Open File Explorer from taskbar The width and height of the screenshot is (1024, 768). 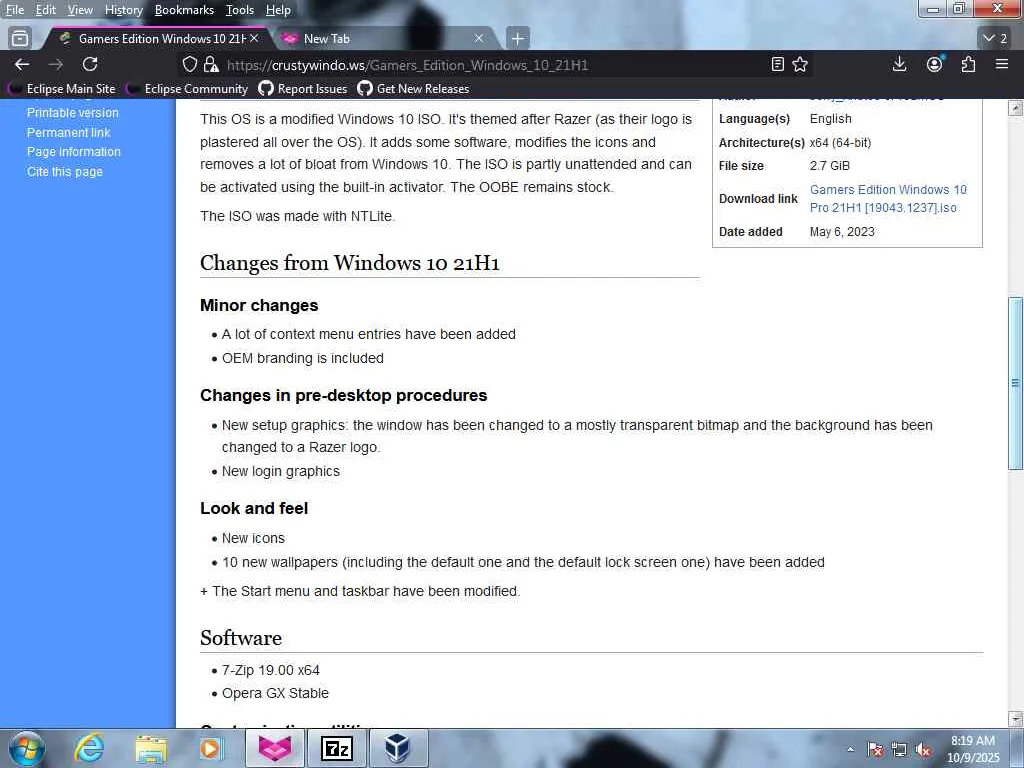tap(151, 748)
